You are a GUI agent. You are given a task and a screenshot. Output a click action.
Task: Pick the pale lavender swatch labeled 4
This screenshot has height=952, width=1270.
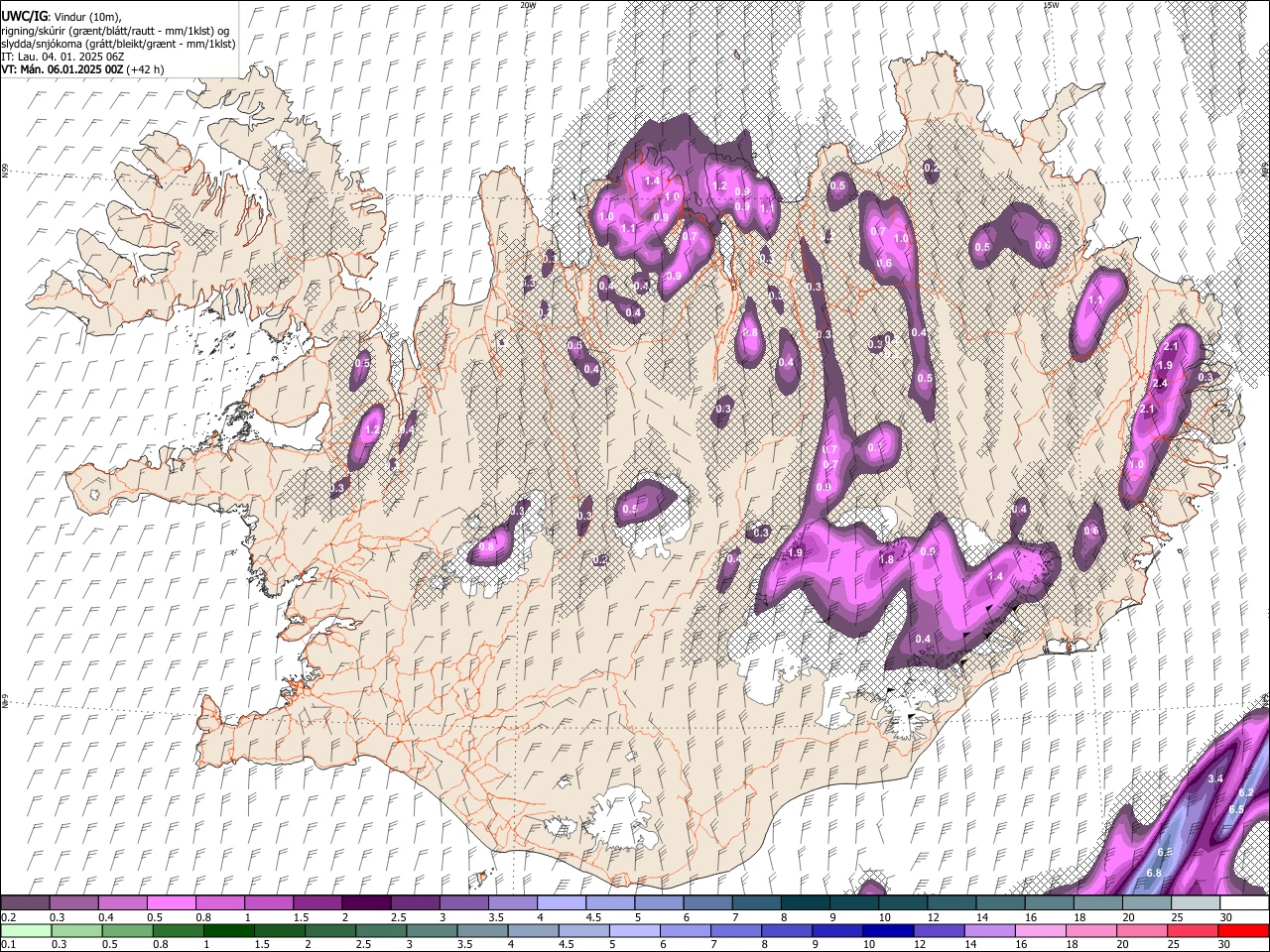click(561, 902)
